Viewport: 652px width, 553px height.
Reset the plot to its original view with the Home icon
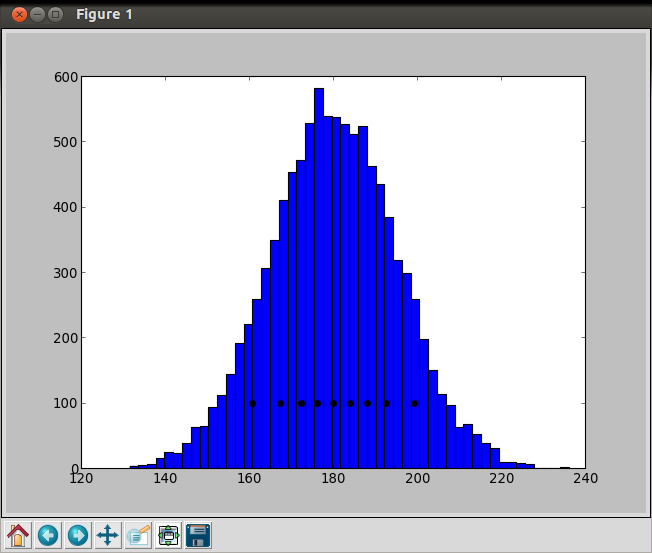pos(18,535)
